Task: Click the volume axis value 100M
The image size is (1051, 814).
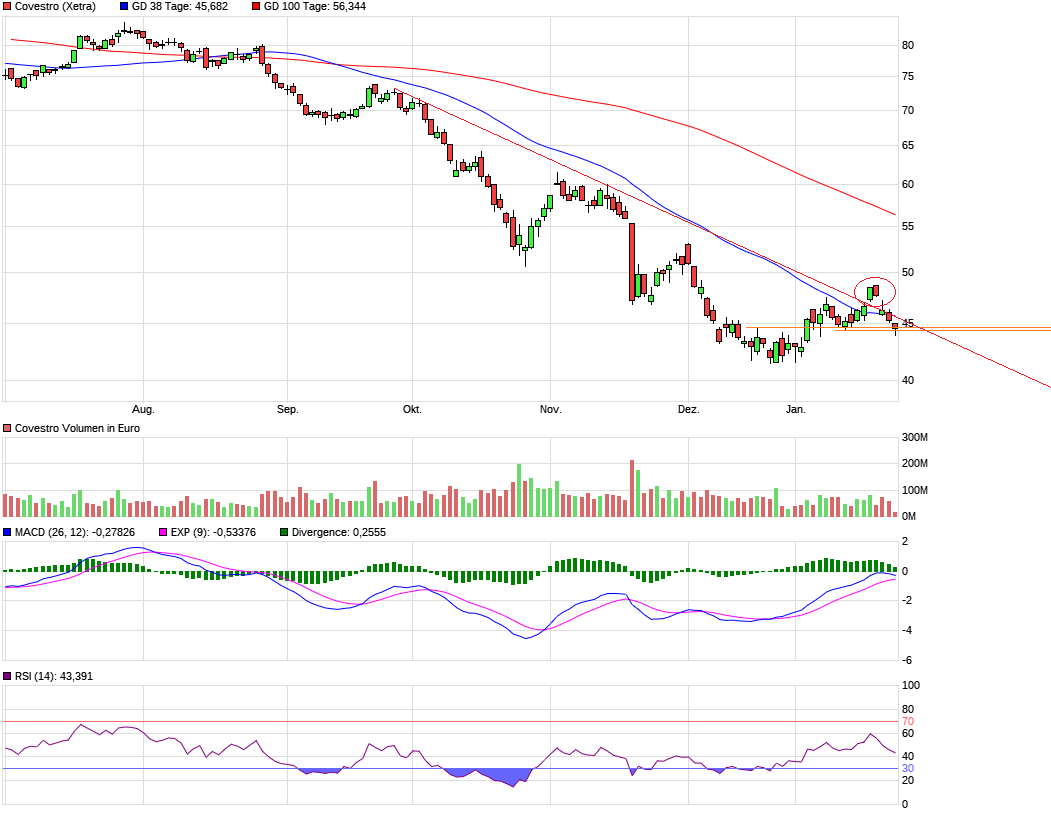Action: click(x=915, y=491)
